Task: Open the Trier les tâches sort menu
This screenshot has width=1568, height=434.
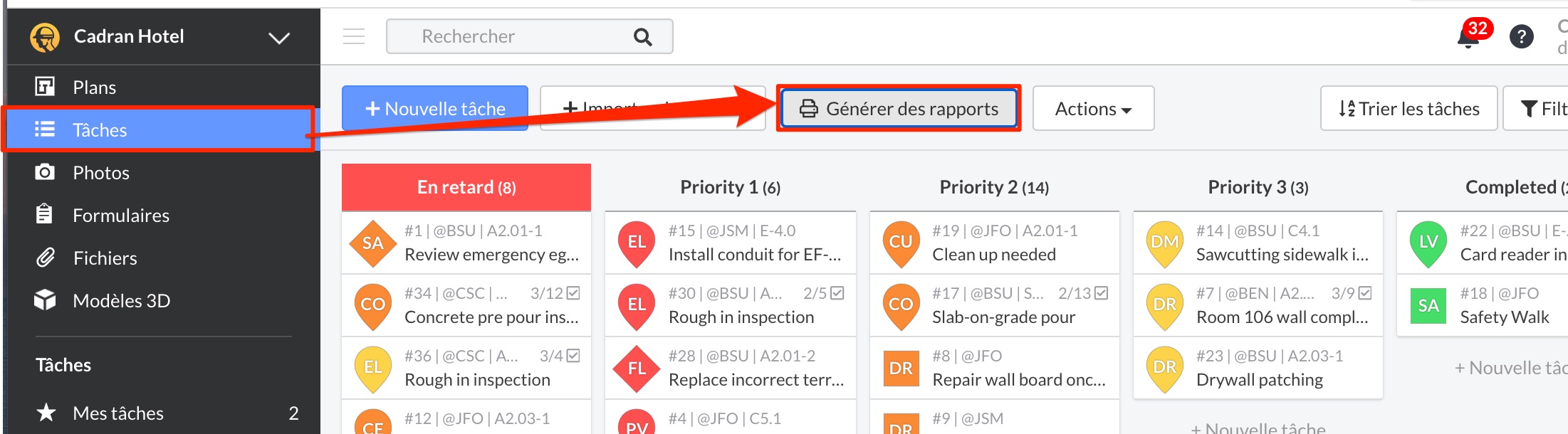Action: pyautogui.click(x=1408, y=109)
